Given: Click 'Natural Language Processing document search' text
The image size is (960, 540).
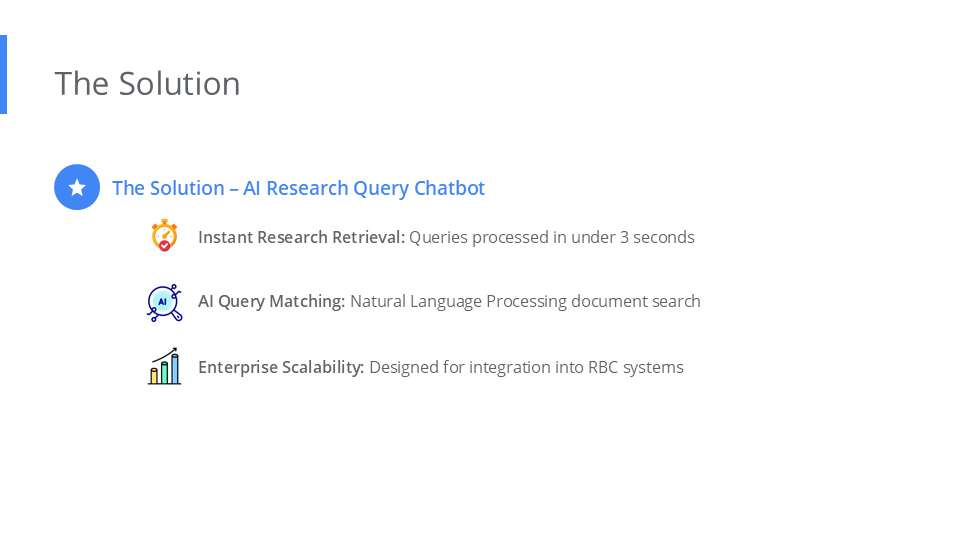Looking at the screenshot, I should [525, 301].
